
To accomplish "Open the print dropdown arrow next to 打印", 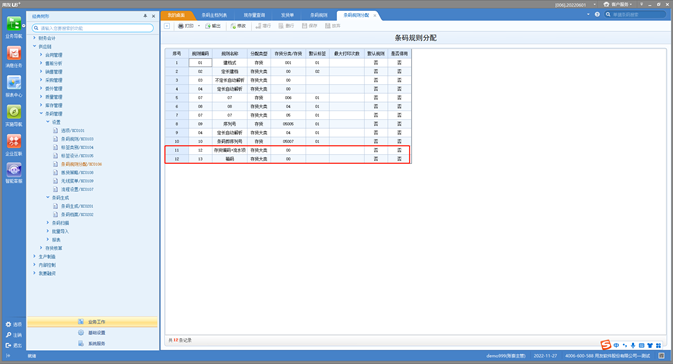I will (199, 26).
